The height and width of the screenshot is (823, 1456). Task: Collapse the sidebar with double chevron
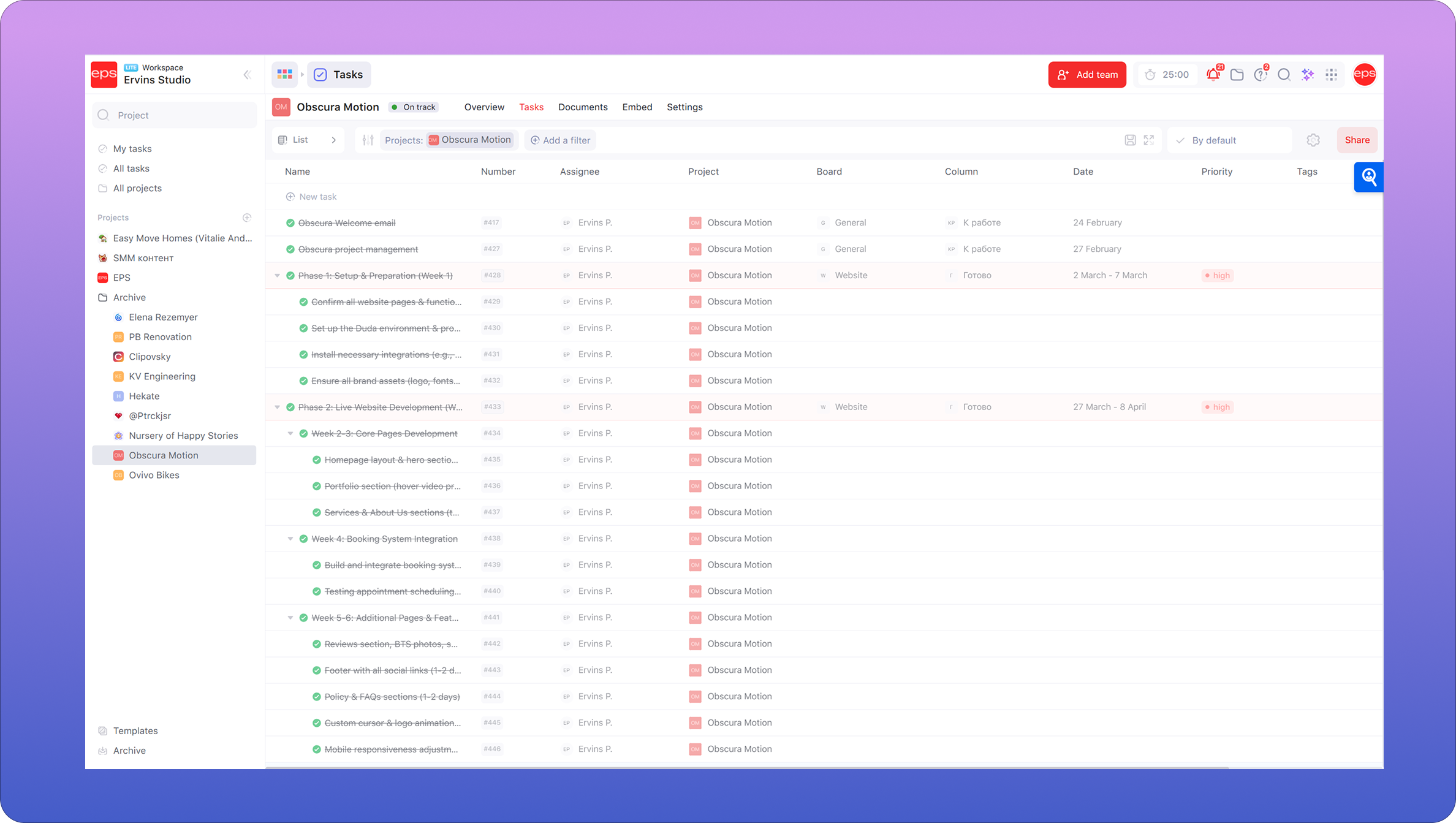click(x=247, y=75)
